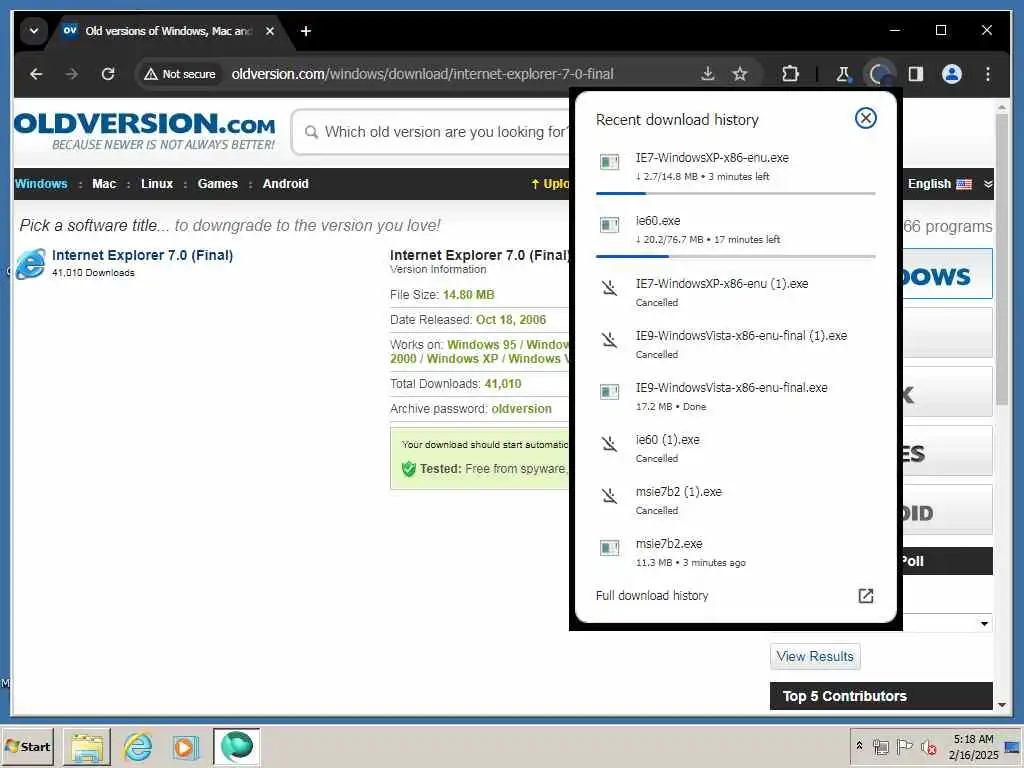1024x768 pixels.
Task: Click the address bar URL
Action: [422, 74]
